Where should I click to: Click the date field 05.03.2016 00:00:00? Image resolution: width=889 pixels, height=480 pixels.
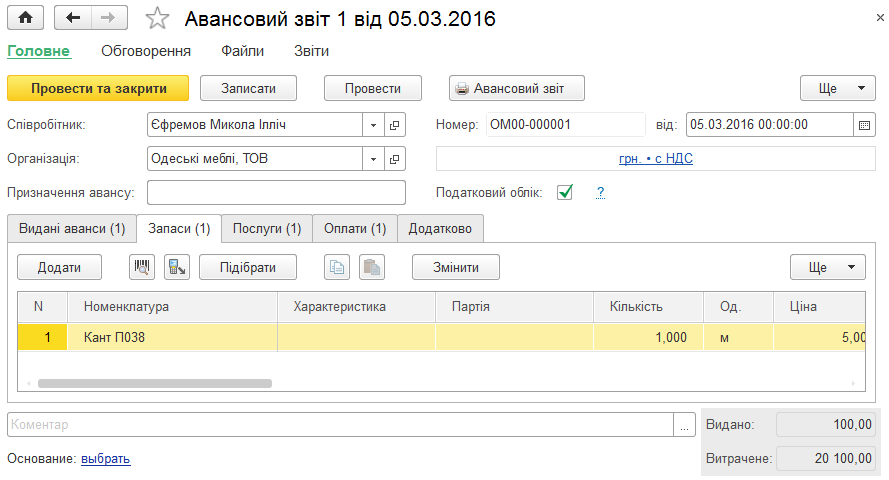(x=769, y=125)
